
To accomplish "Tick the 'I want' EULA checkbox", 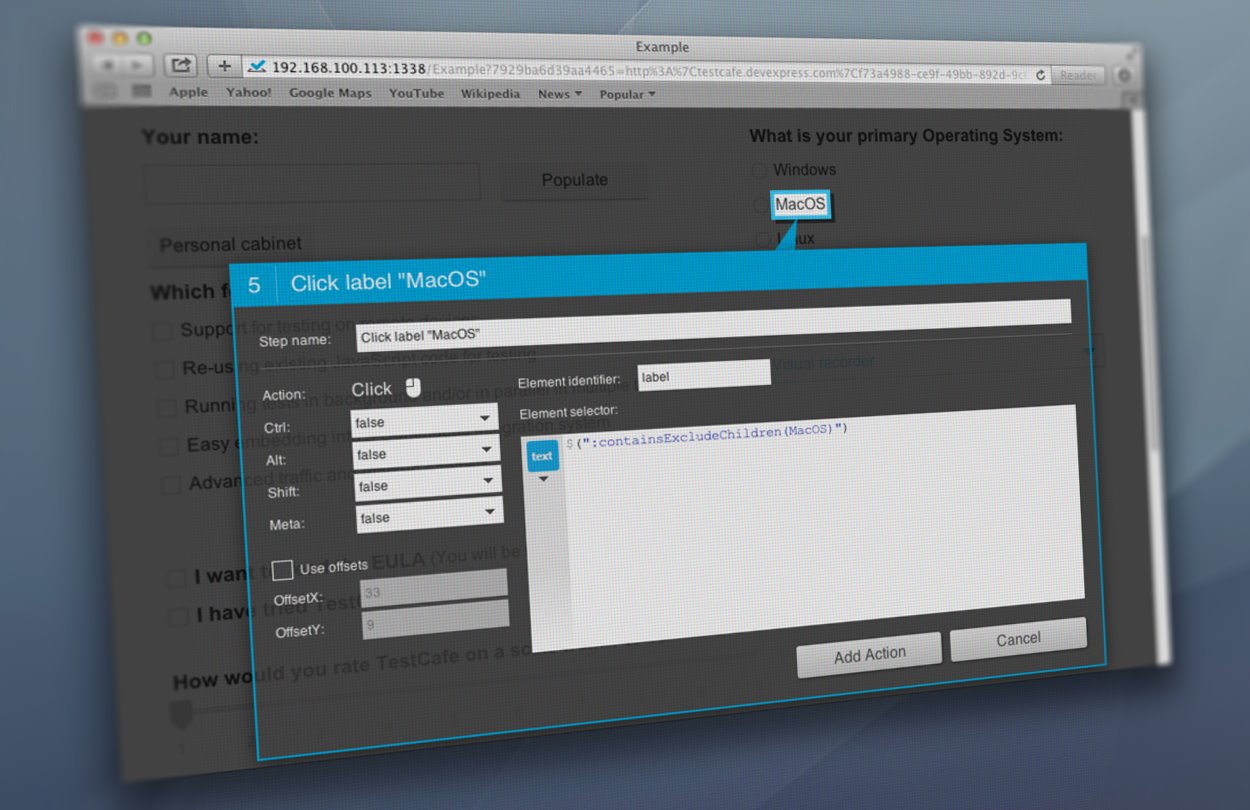I will (x=176, y=577).
